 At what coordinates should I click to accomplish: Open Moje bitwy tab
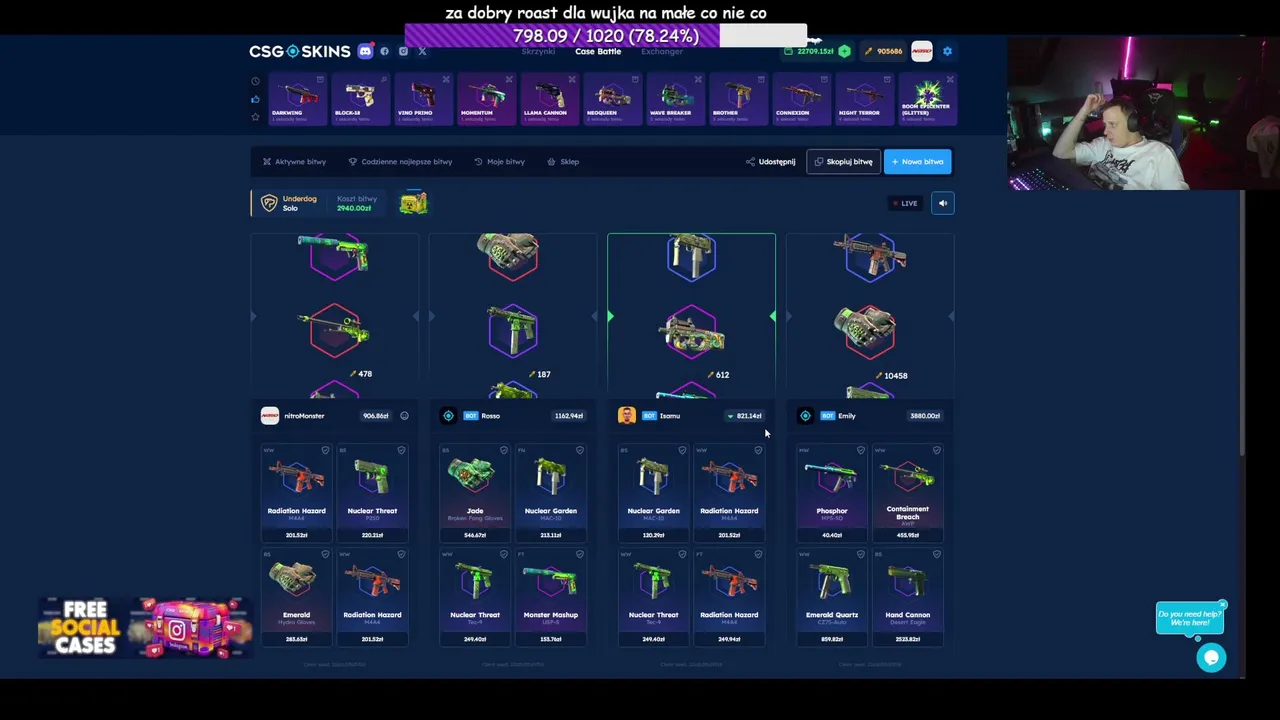tap(499, 161)
